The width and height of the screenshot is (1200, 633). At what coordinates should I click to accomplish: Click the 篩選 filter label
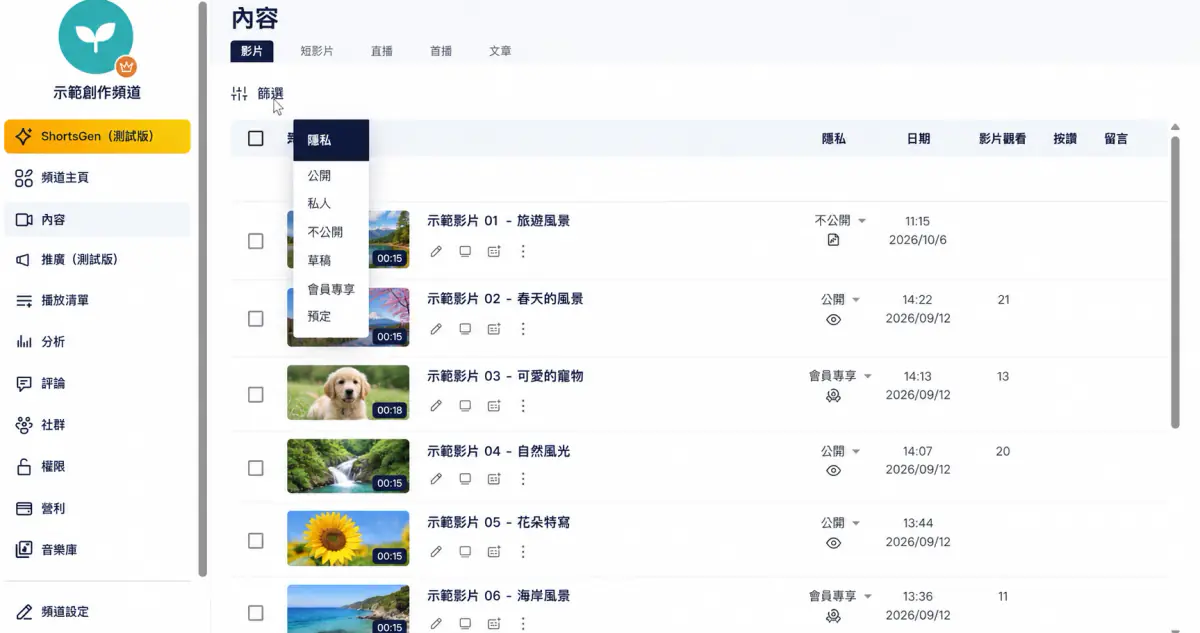pos(270,94)
